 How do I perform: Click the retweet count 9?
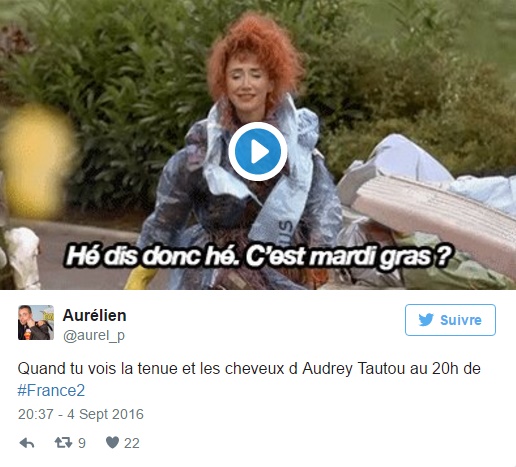coord(82,443)
